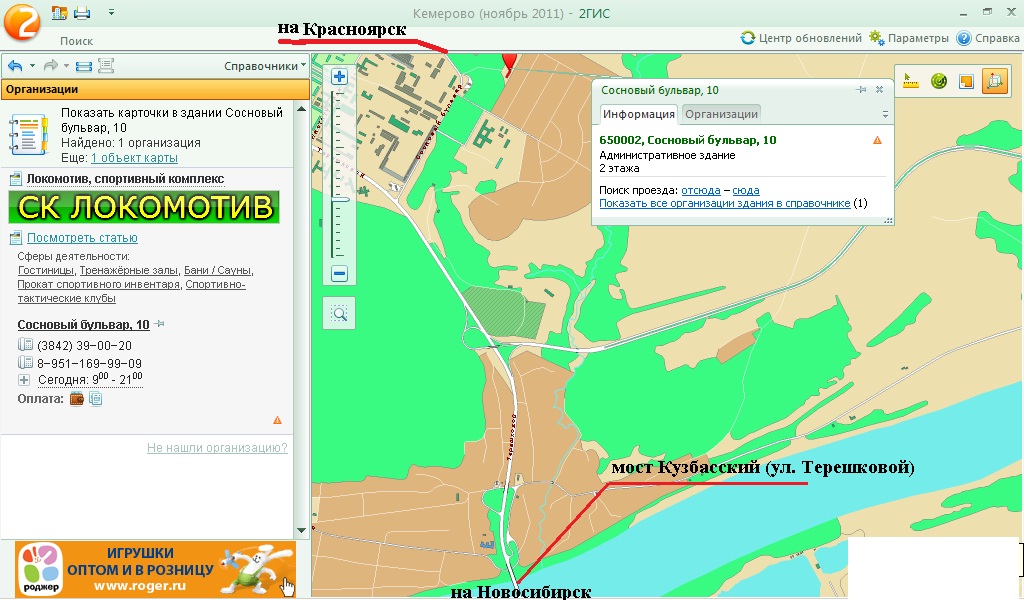
Task: Click the Роджер toys advertisement banner
Action: 155,569
